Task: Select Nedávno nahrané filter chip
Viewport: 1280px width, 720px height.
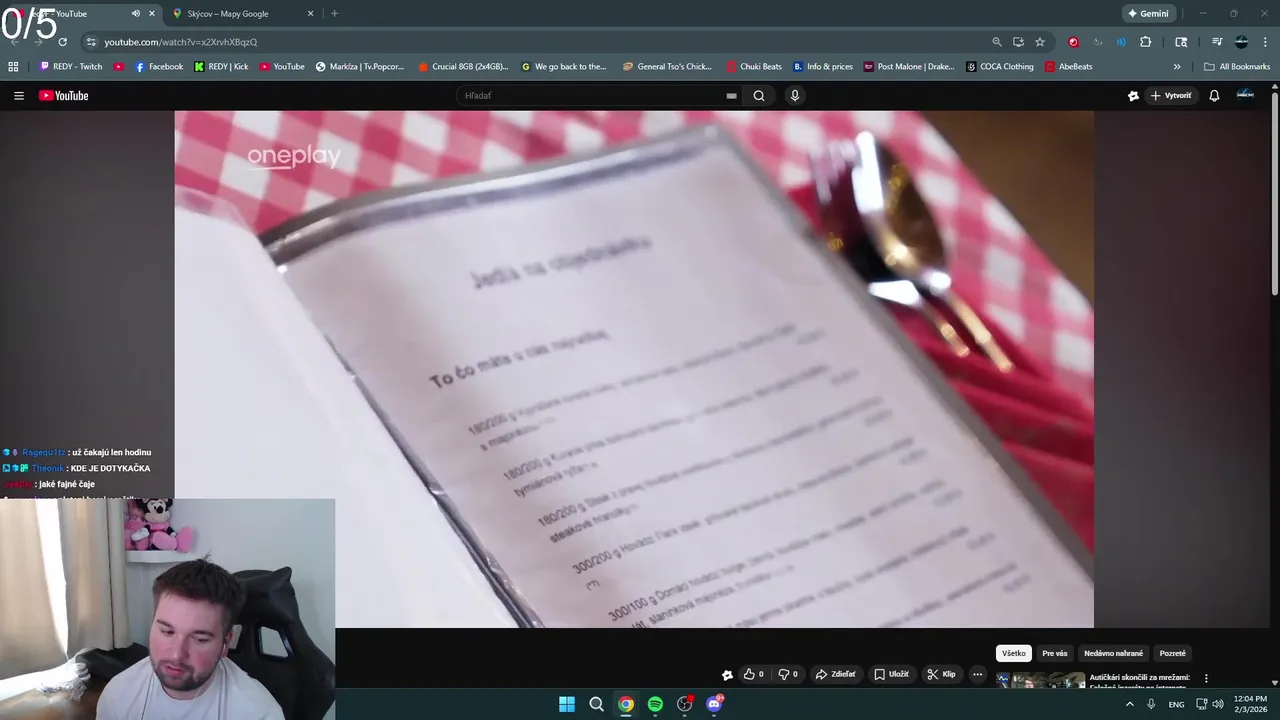Action: (x=1113, y=653)
